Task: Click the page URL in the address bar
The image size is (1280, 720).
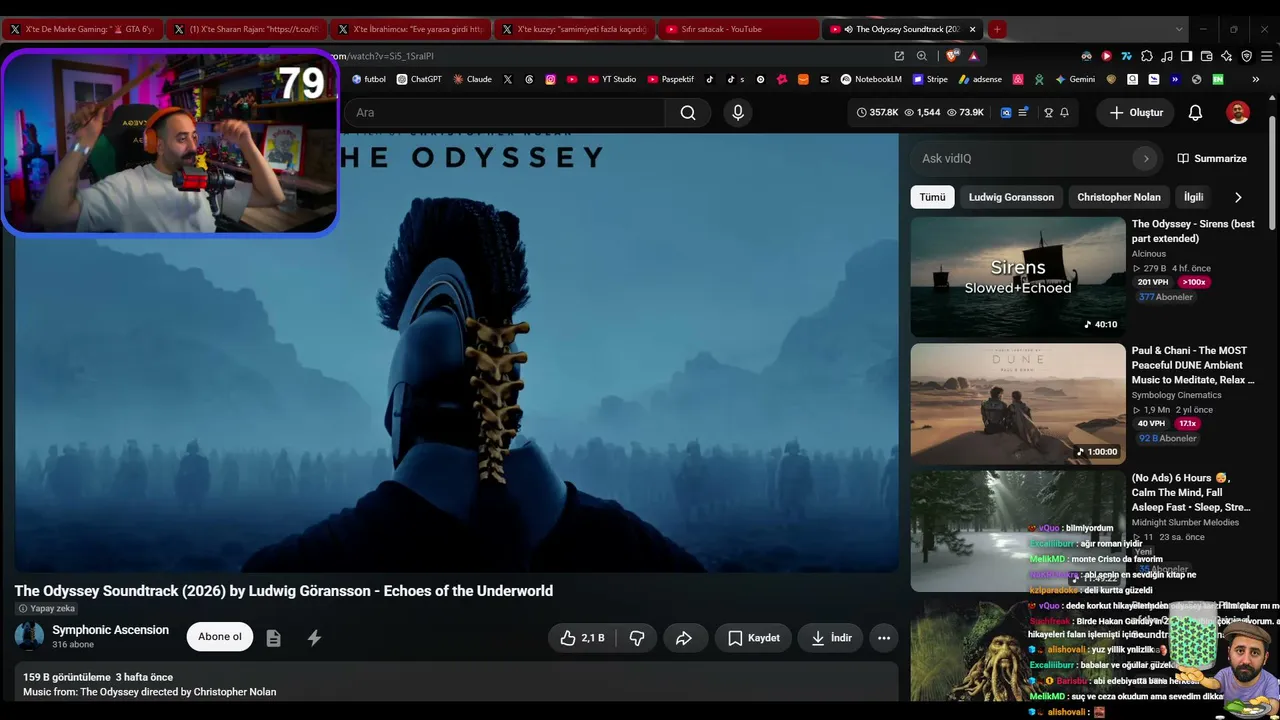Action: pyautogui.click(x=380, y=56)
